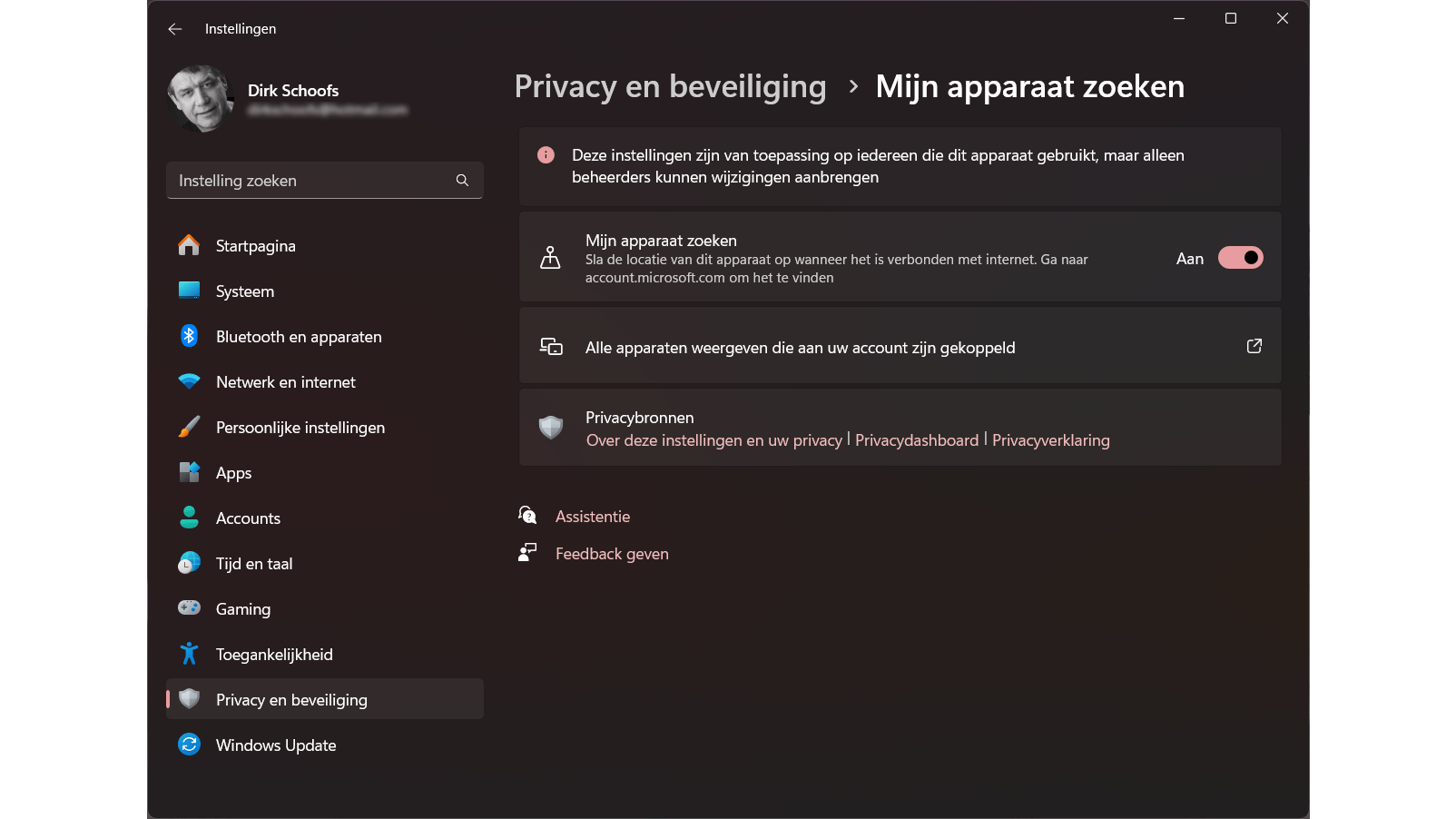Turn off the Mijn apparaat zoeken toggle
Screen dimensions: 1456x819
coord(1240,258)
